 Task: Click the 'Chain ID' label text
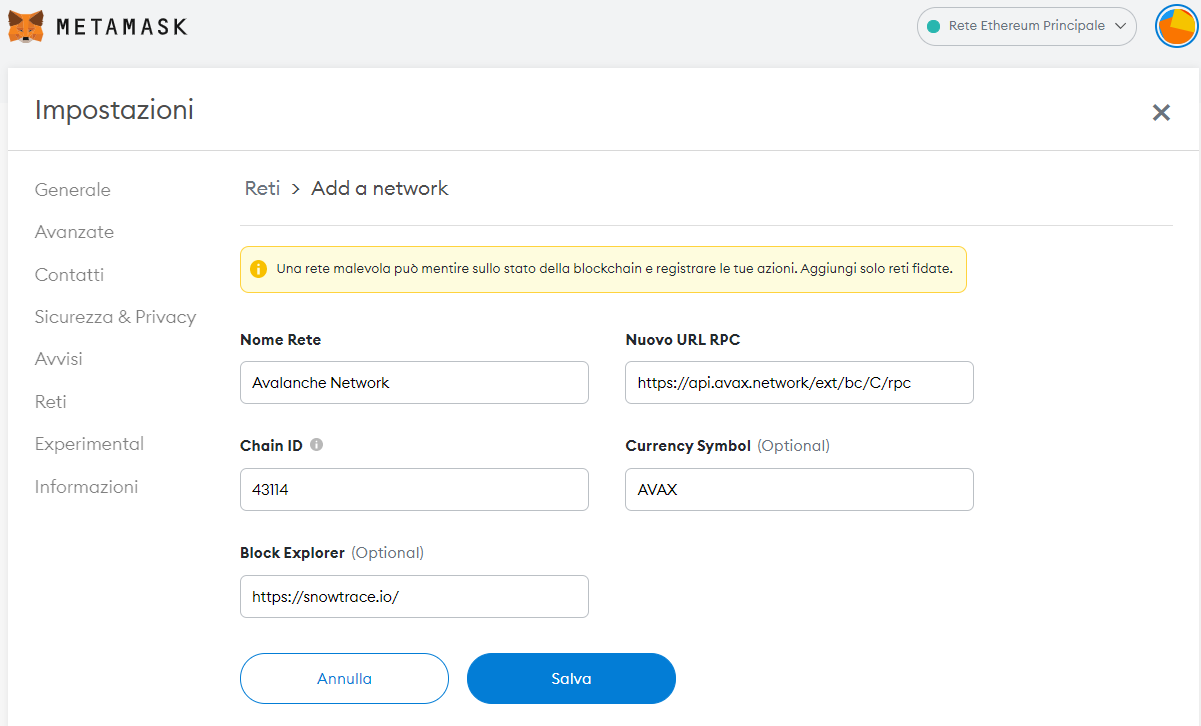[x=271, y=445]
